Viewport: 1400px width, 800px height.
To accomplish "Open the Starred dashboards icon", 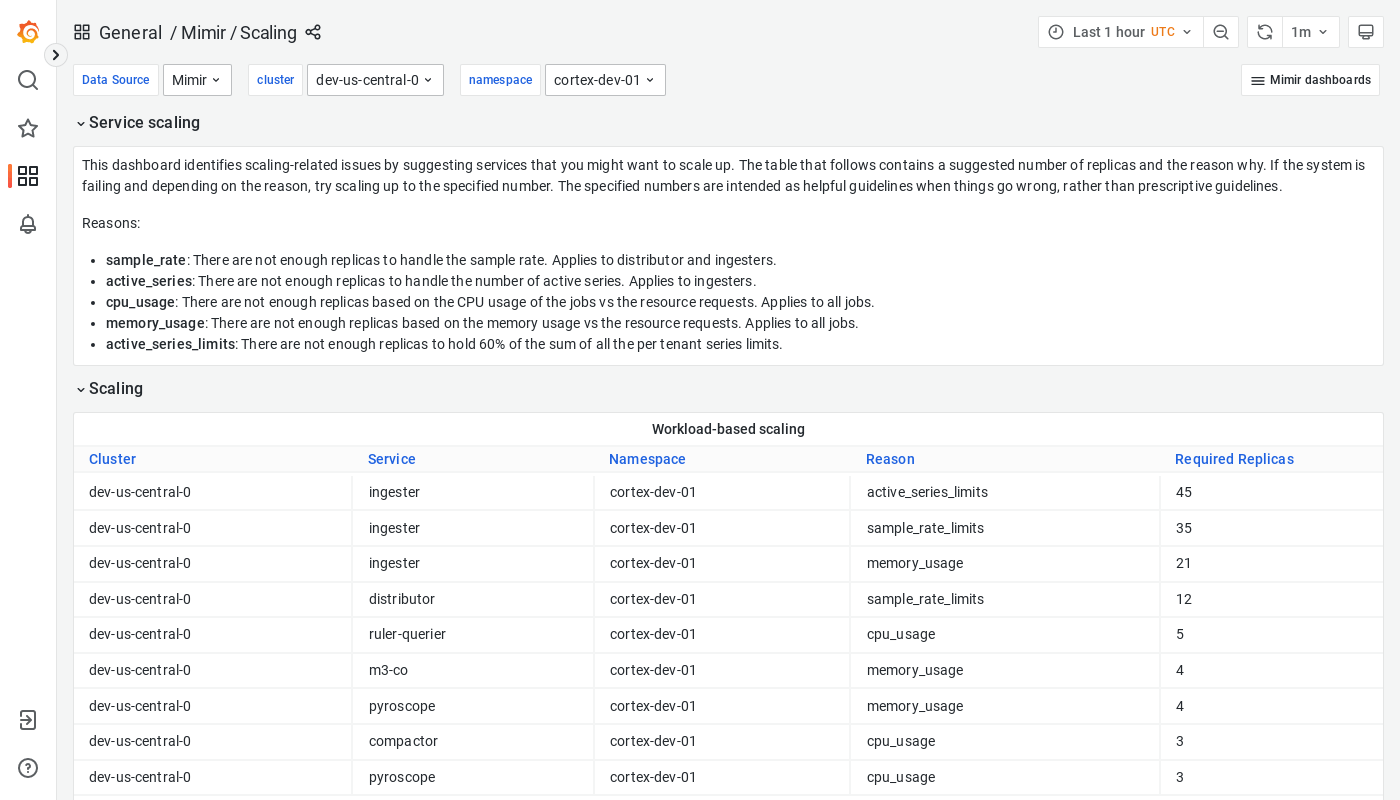I will point(28,128).
